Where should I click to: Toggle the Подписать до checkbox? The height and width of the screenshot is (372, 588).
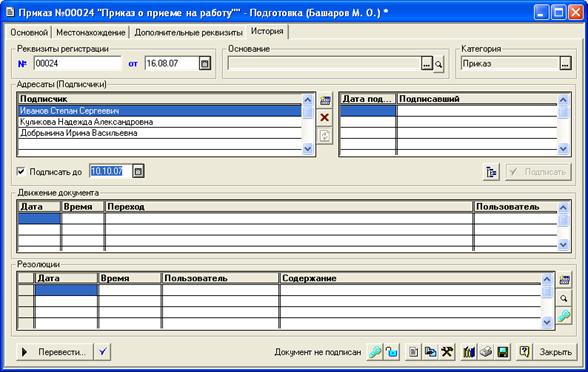click(21, 172)
